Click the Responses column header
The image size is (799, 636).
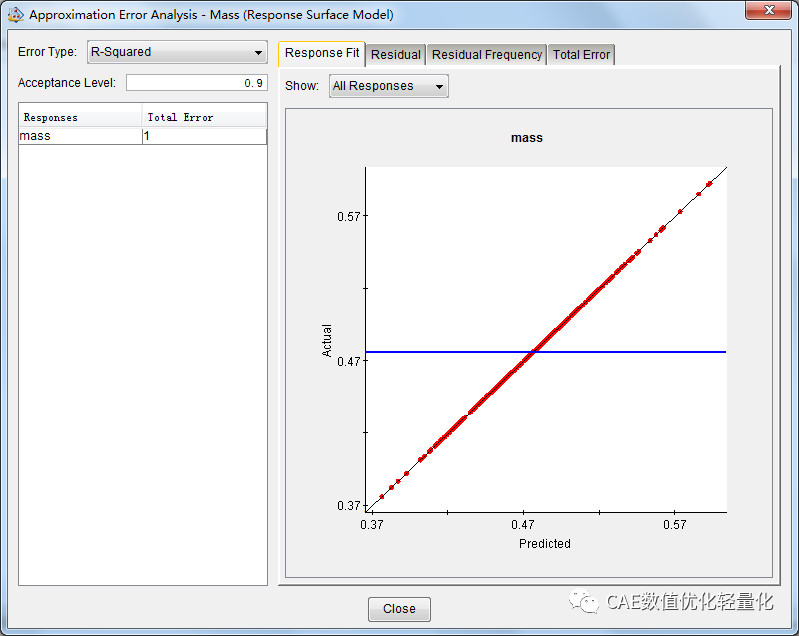pos(80,117)
